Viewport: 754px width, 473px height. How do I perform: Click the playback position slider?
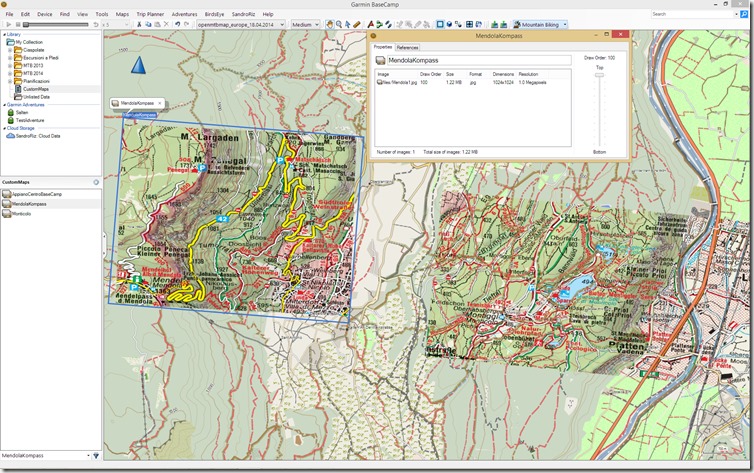click(56, 25)
